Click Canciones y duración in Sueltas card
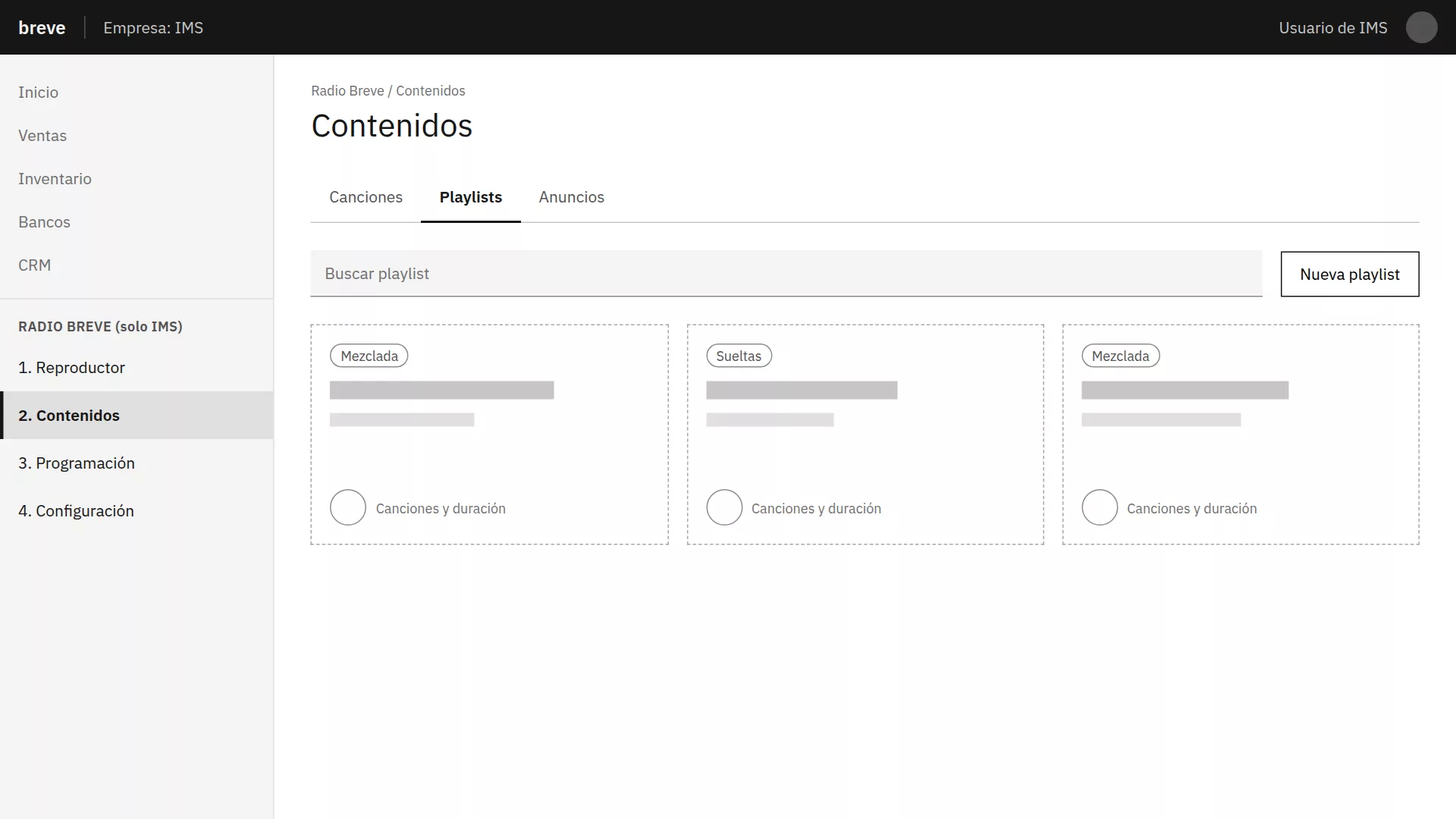The width and height of the screenshot is (1456, 819). (x=816, y=509)
